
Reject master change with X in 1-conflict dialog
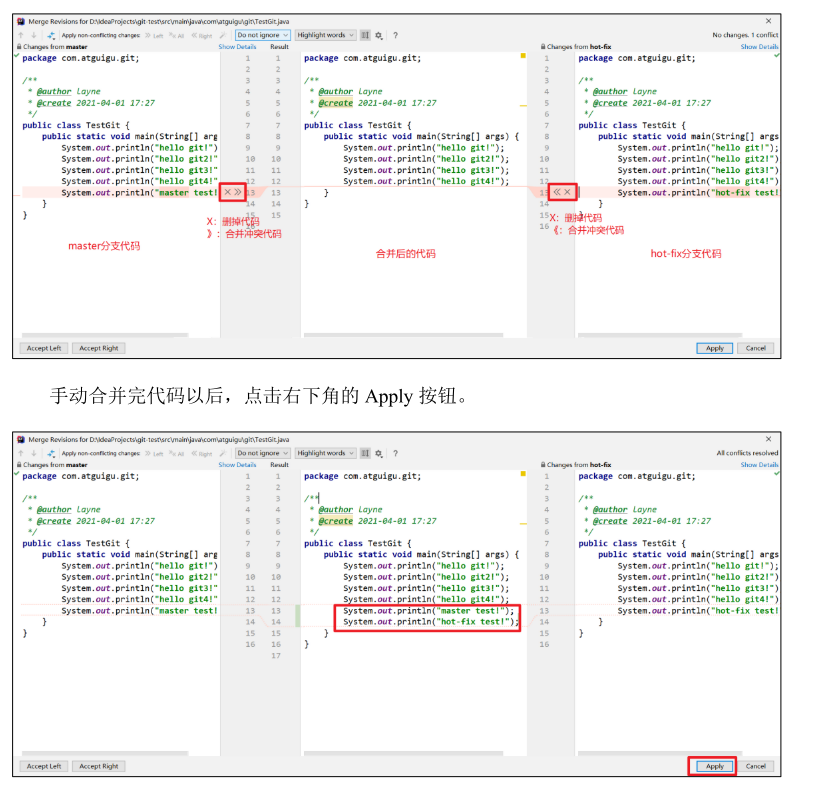point(228,192)
